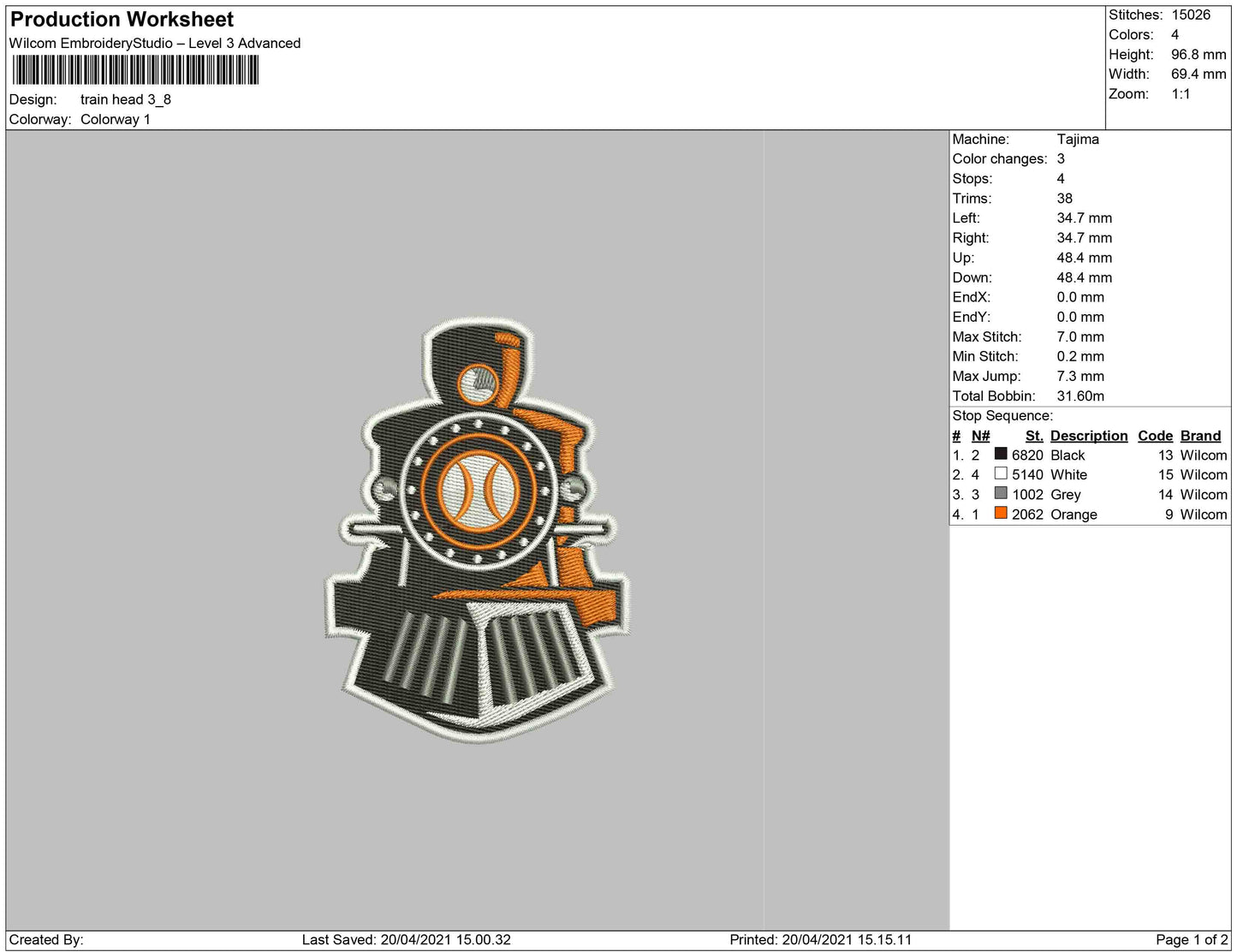Click the embroidered train head design preview
1237x952 pixels.
(477, 531)
